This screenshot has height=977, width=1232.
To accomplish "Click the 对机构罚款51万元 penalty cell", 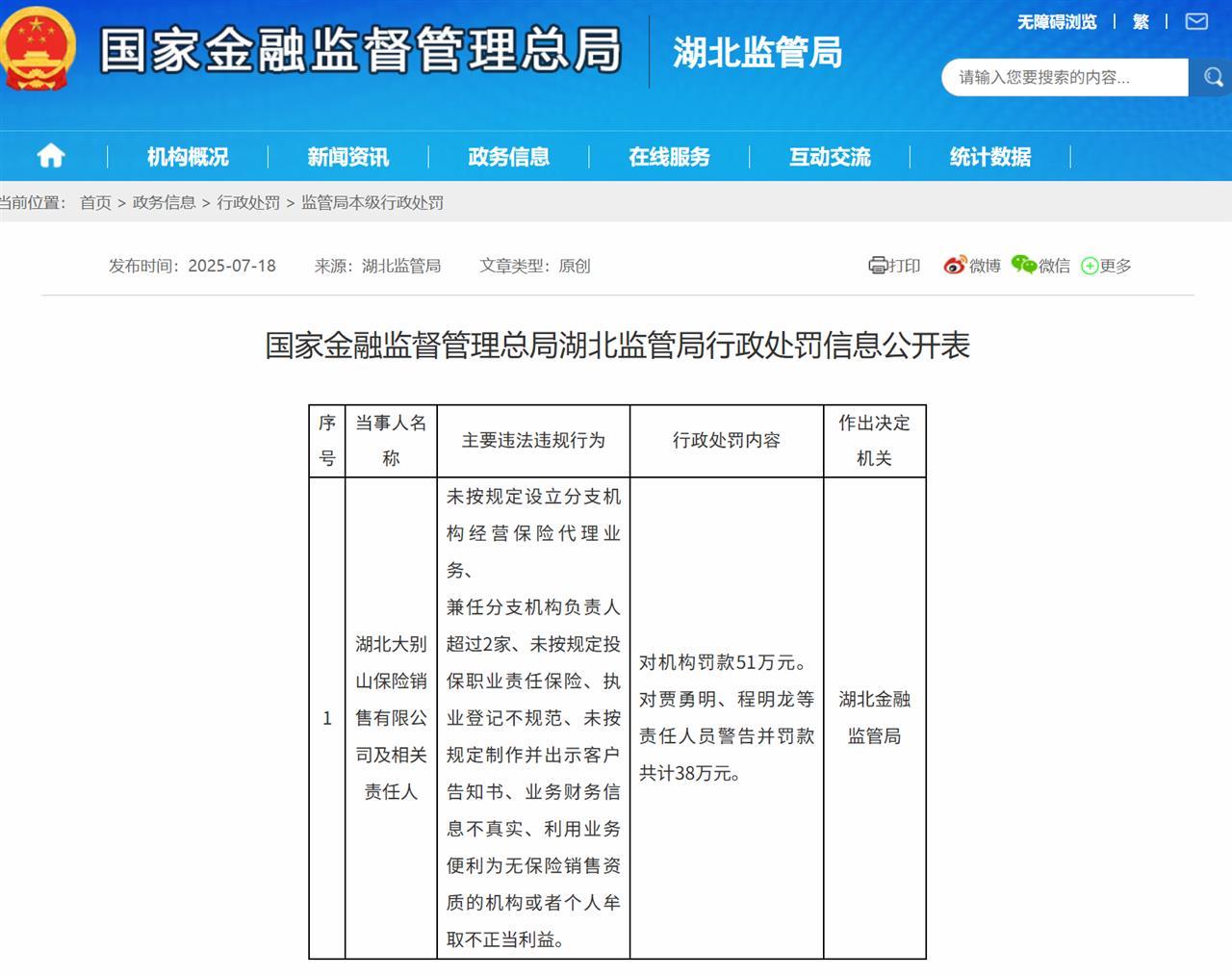I will [727, 718].
